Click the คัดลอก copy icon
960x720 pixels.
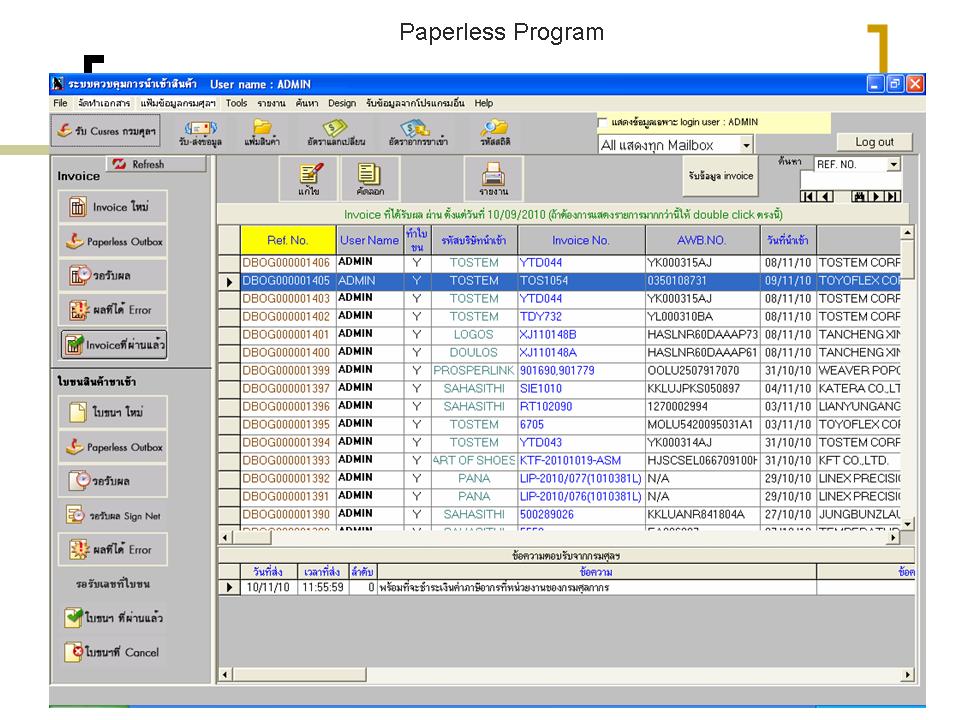click(372, 178)
